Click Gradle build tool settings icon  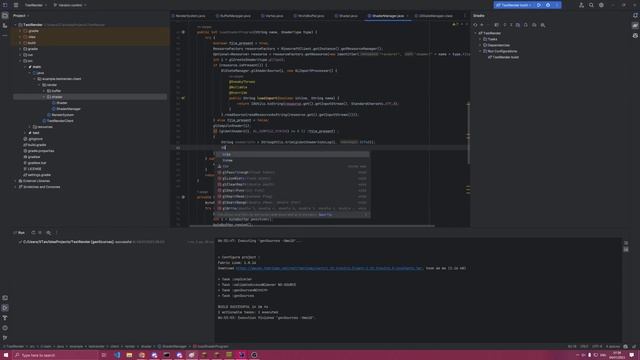point(543,25)
